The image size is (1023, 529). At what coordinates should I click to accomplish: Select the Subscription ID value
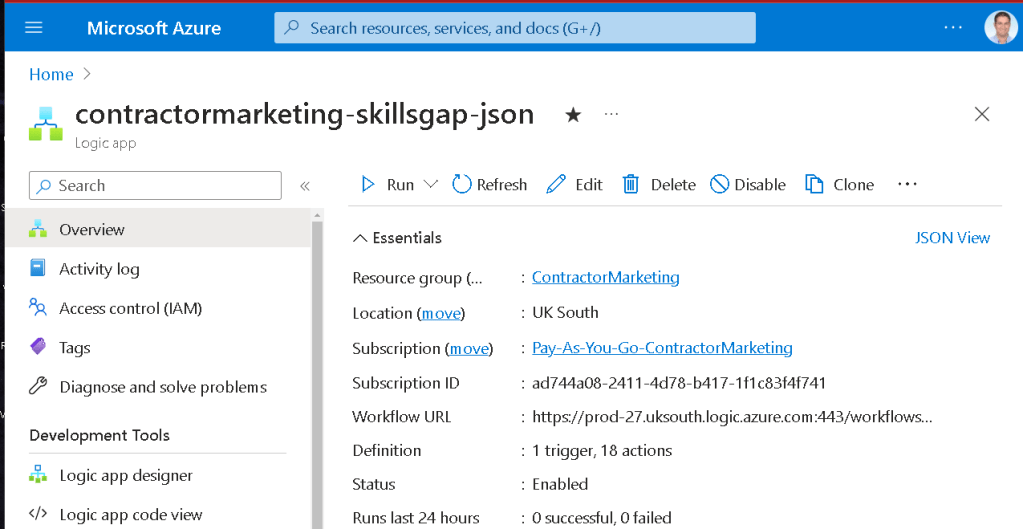(679, 383)
